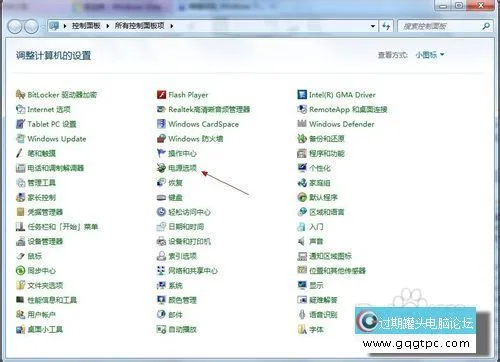
Task: Open the Tablet PC 设置 icon
Action: tap(20, 124)
